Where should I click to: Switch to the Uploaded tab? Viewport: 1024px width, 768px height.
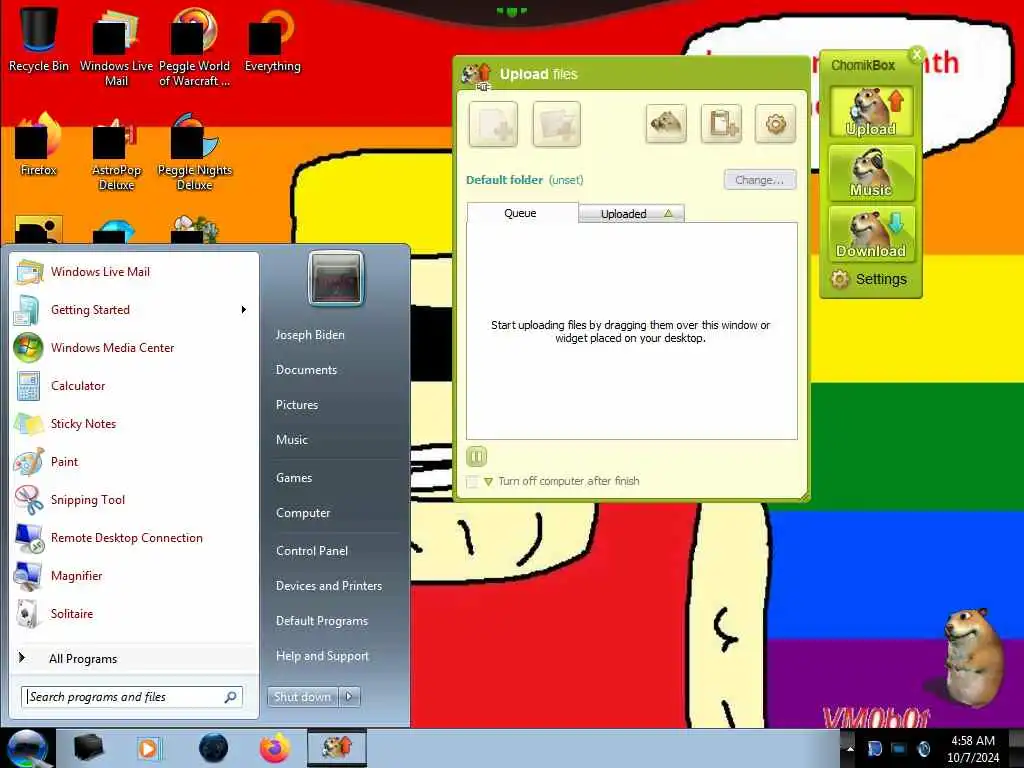632,214
